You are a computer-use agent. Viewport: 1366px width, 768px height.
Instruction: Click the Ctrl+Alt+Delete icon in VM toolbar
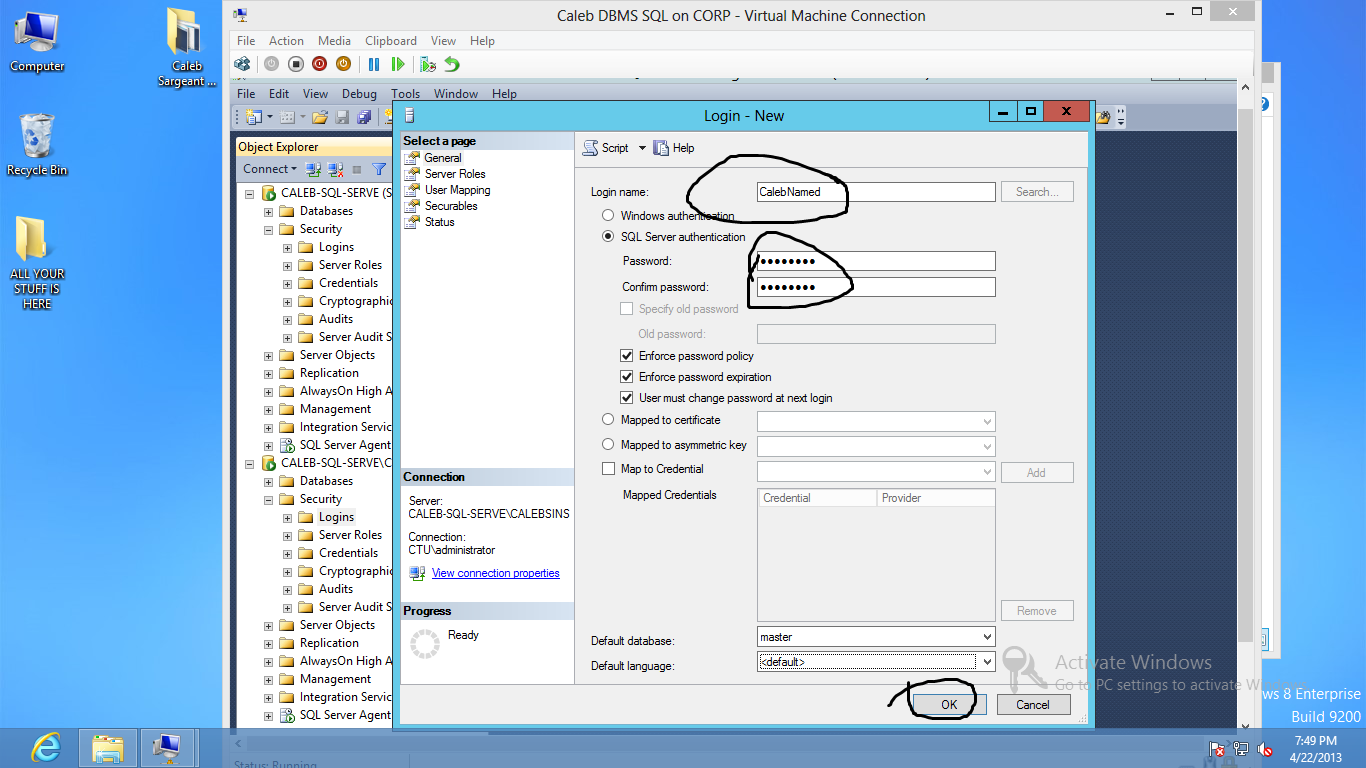pyautogui.click(x=242, y=64)
